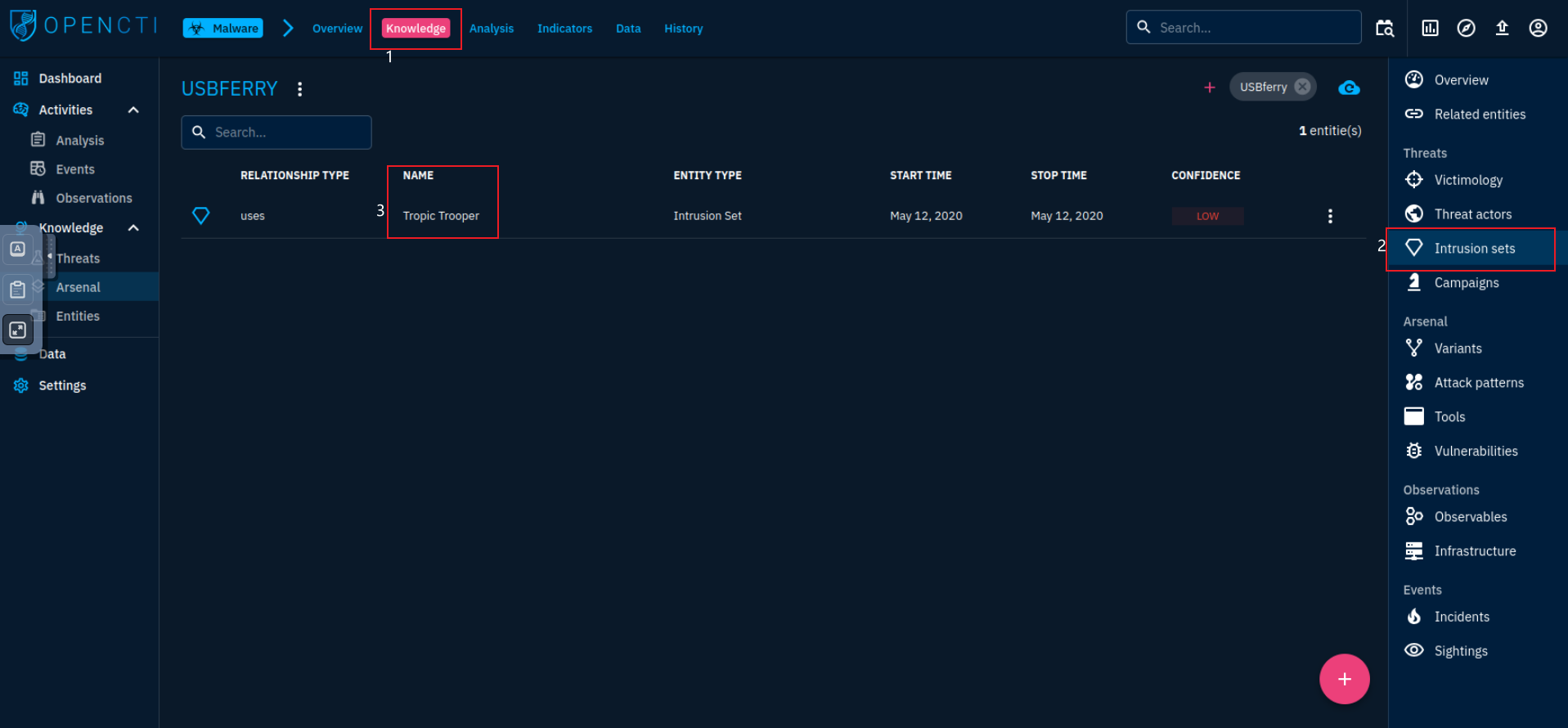Add a new alias with plus icon

1210,88
